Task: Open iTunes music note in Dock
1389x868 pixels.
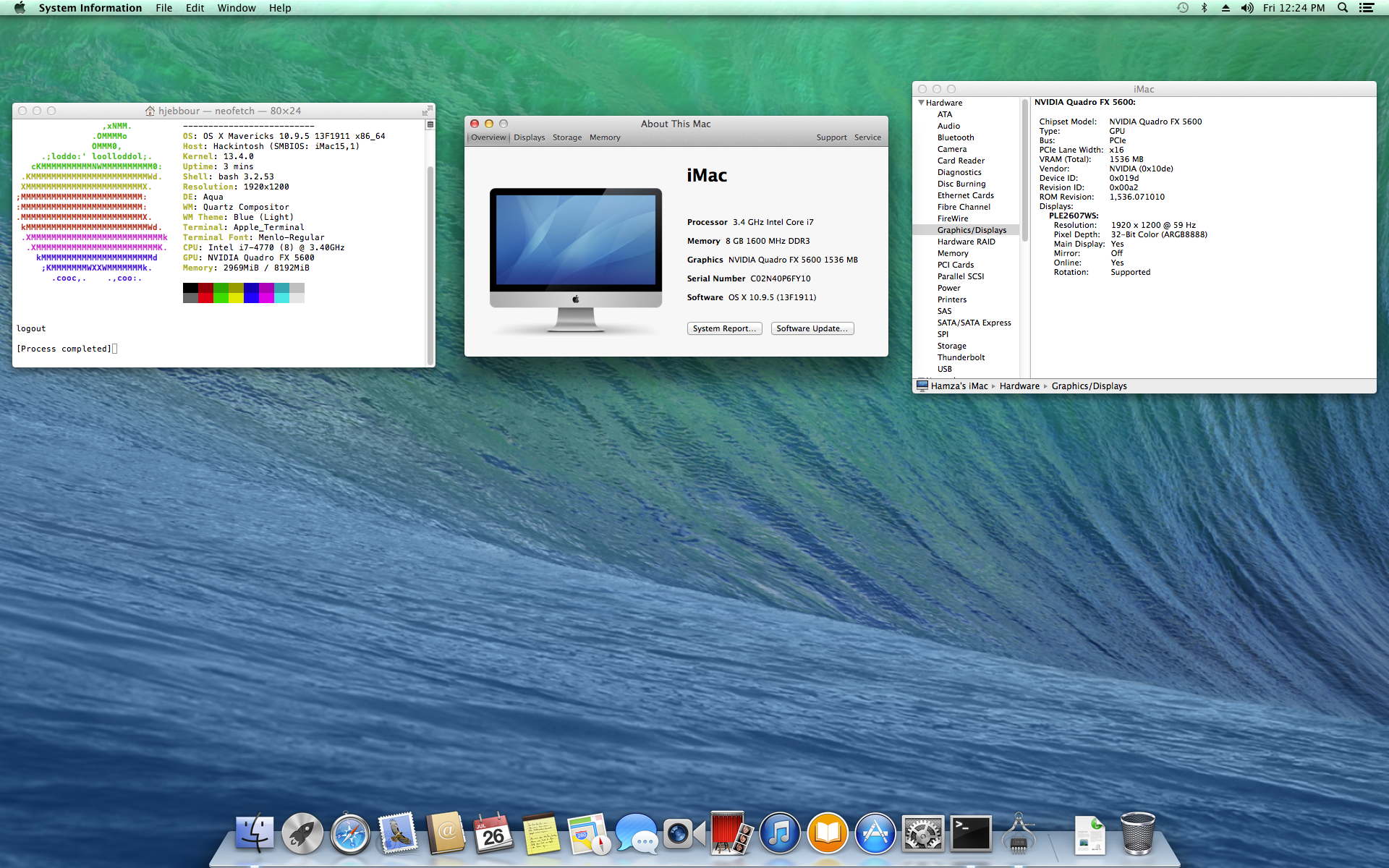Action: coord(780,833)
